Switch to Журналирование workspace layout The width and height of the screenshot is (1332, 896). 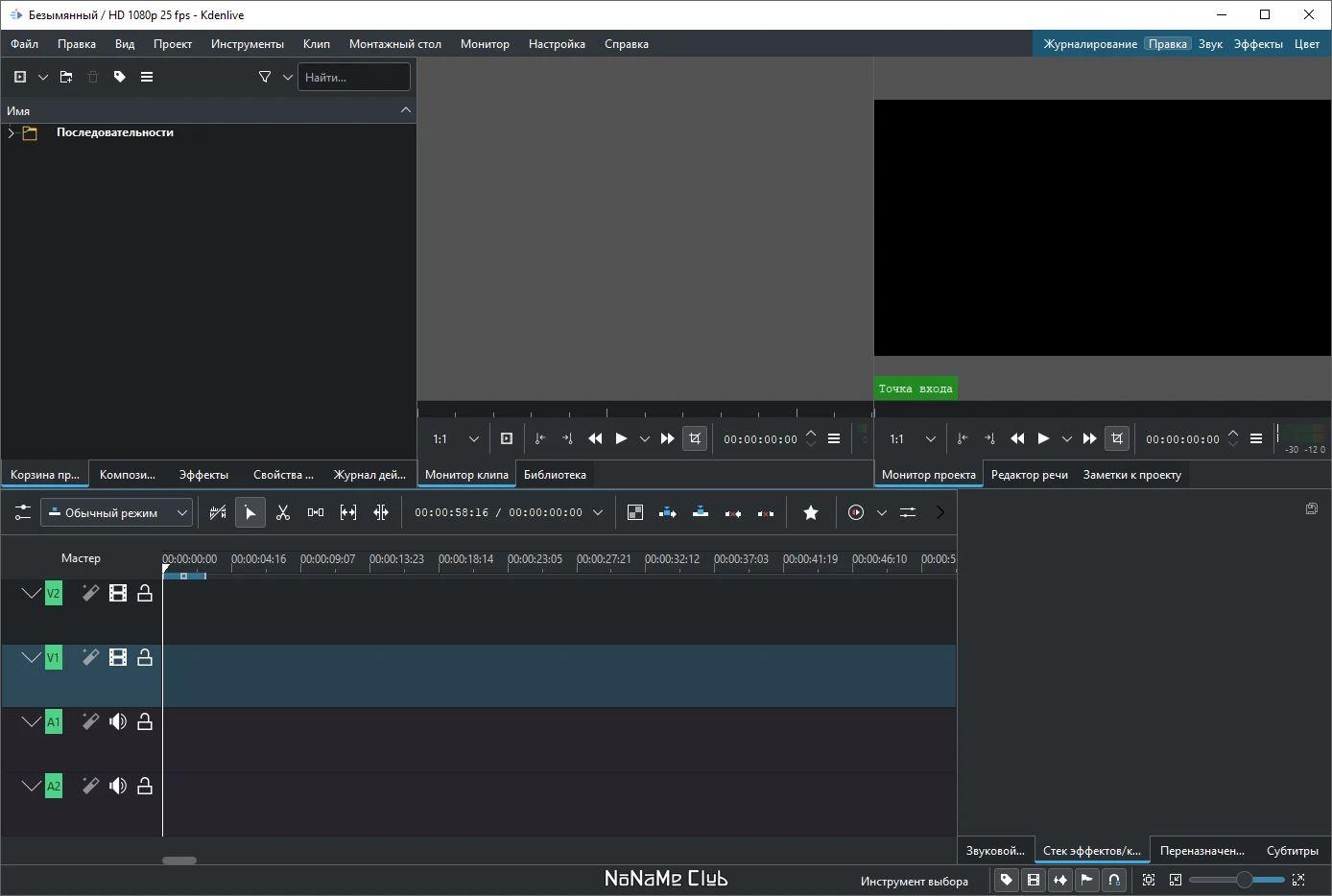[1090, 44]
